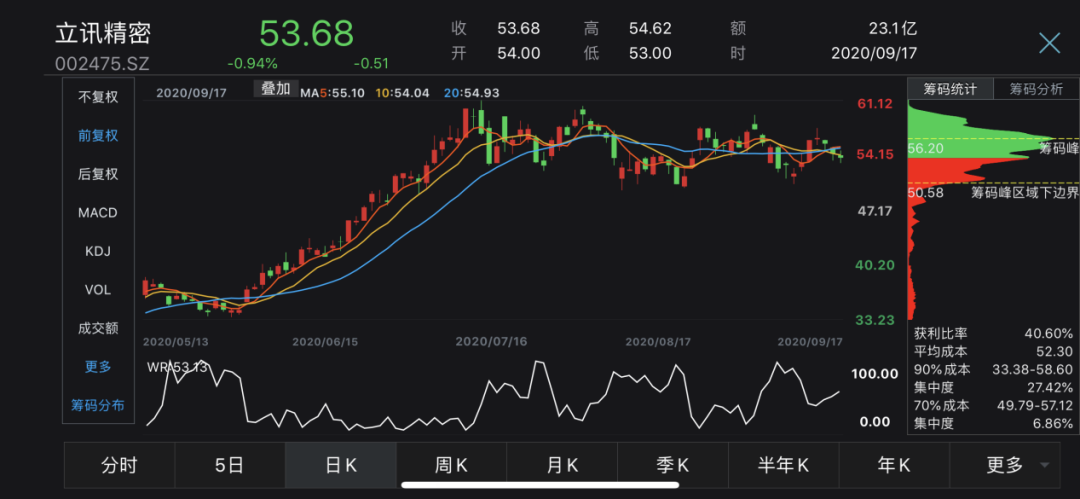Toggle 筹码分布 panel
This screenshot has height=499, width=1080.
pos(98,406)
